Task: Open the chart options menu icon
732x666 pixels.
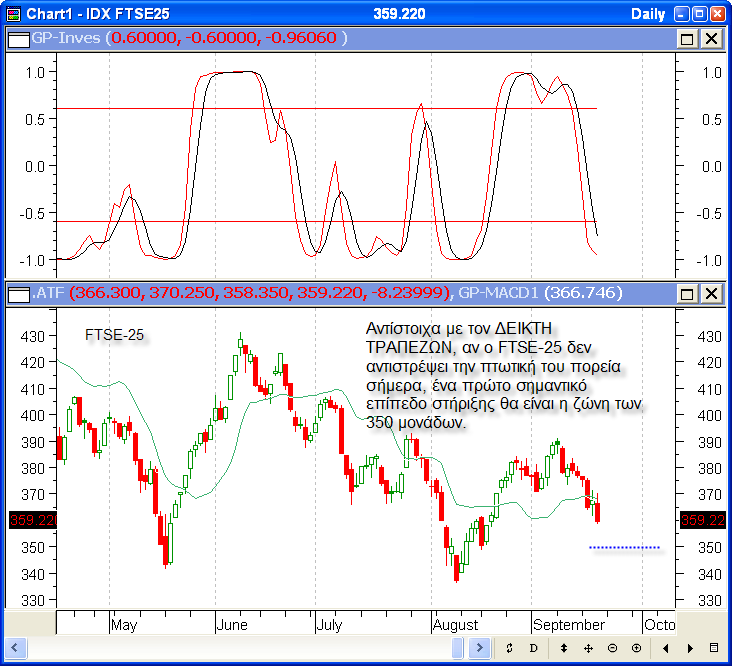Action: (x=713, y=648)
